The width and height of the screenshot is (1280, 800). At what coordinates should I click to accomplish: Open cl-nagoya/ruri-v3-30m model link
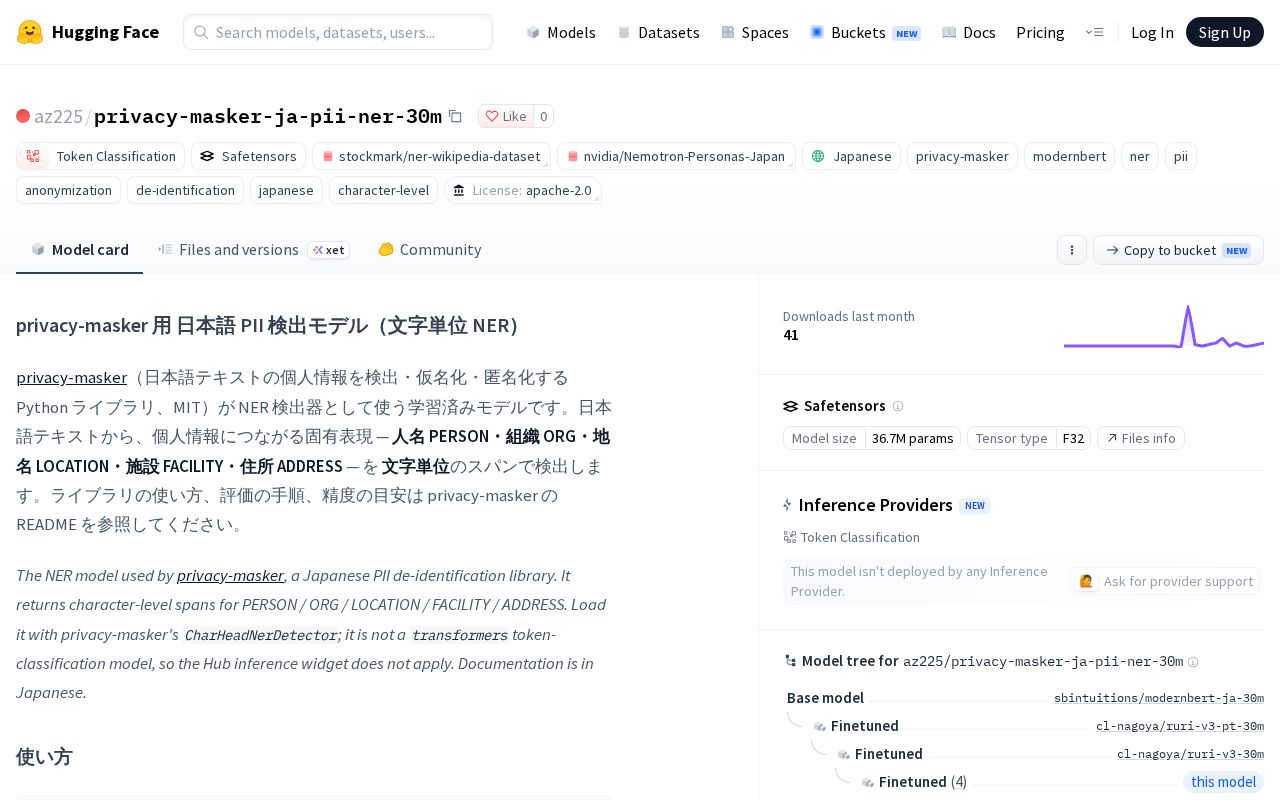(x=1190, y=754)
